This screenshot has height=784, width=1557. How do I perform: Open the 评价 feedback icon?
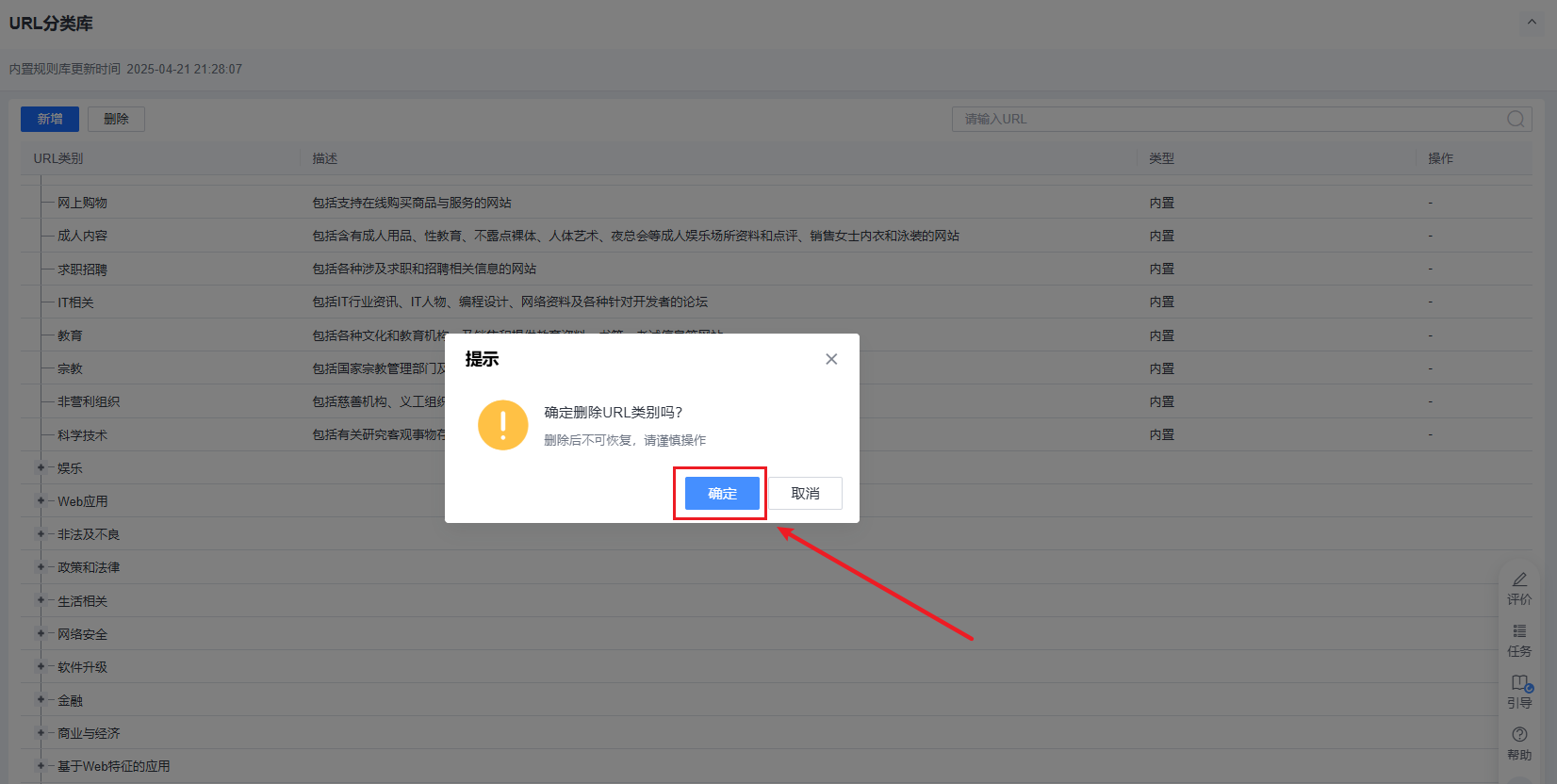pyautogui.click(x=1519, y=588)
